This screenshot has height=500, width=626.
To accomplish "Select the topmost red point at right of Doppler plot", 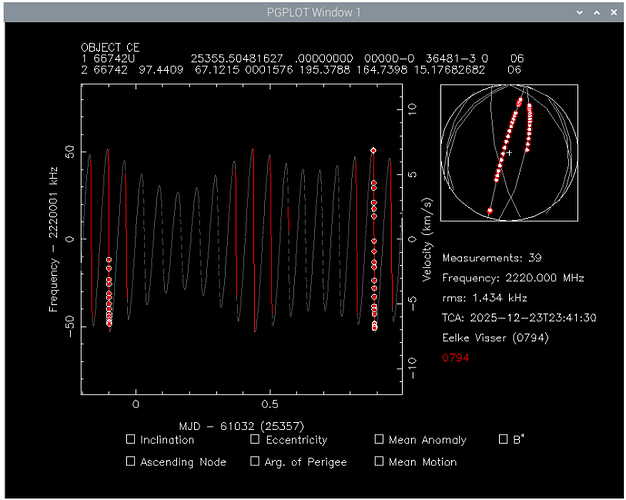I will [x=373, y=150].
